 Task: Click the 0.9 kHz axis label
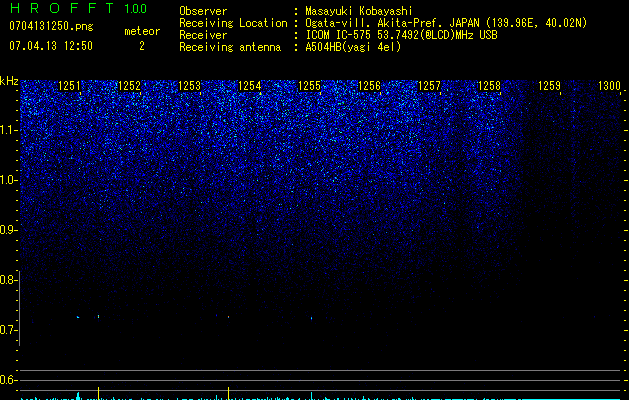(x=8, y=230)
